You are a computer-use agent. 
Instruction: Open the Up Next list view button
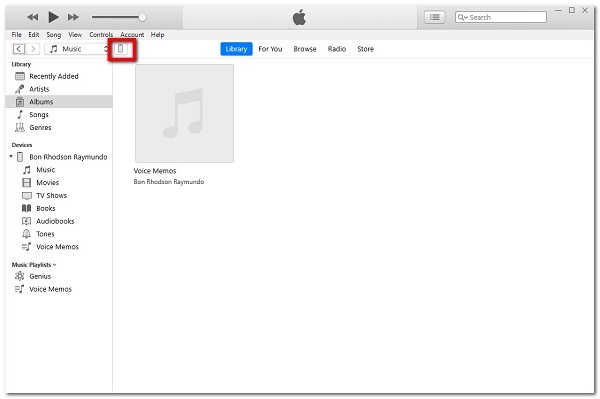[x=434, y=17]
